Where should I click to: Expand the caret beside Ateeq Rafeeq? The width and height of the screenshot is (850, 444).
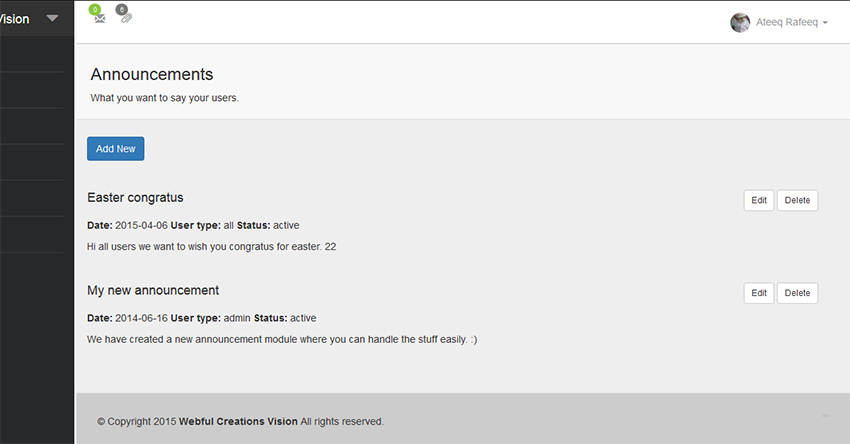point(825,23)
